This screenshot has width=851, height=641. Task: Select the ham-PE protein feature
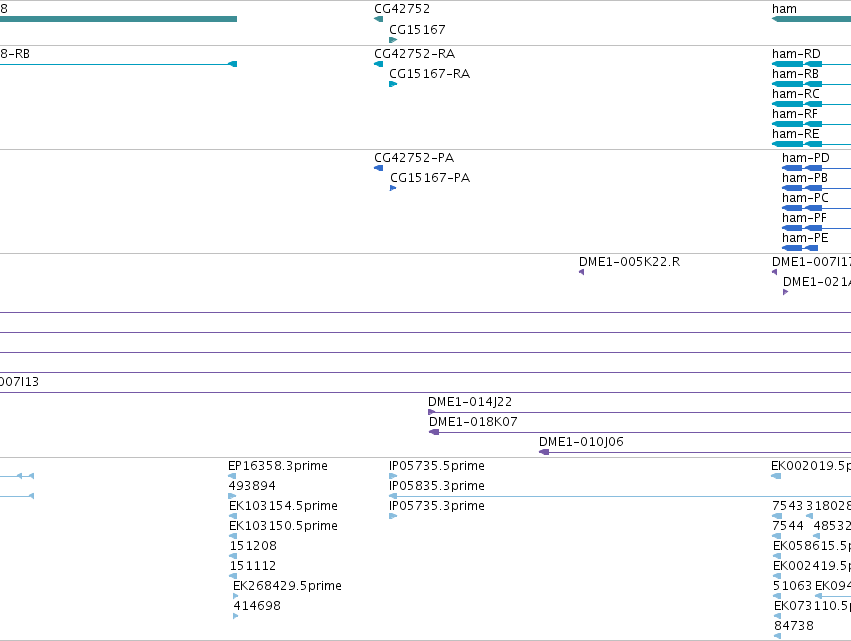(x=800, y=248)
